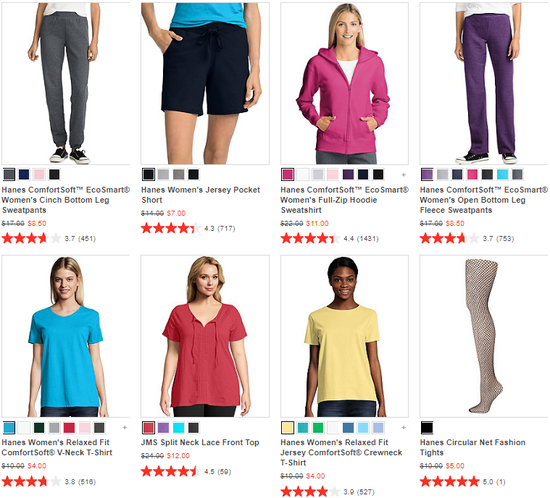Expand more colors for Full-Zip Hoodie Sweatshirt

(x=404, y=175)
